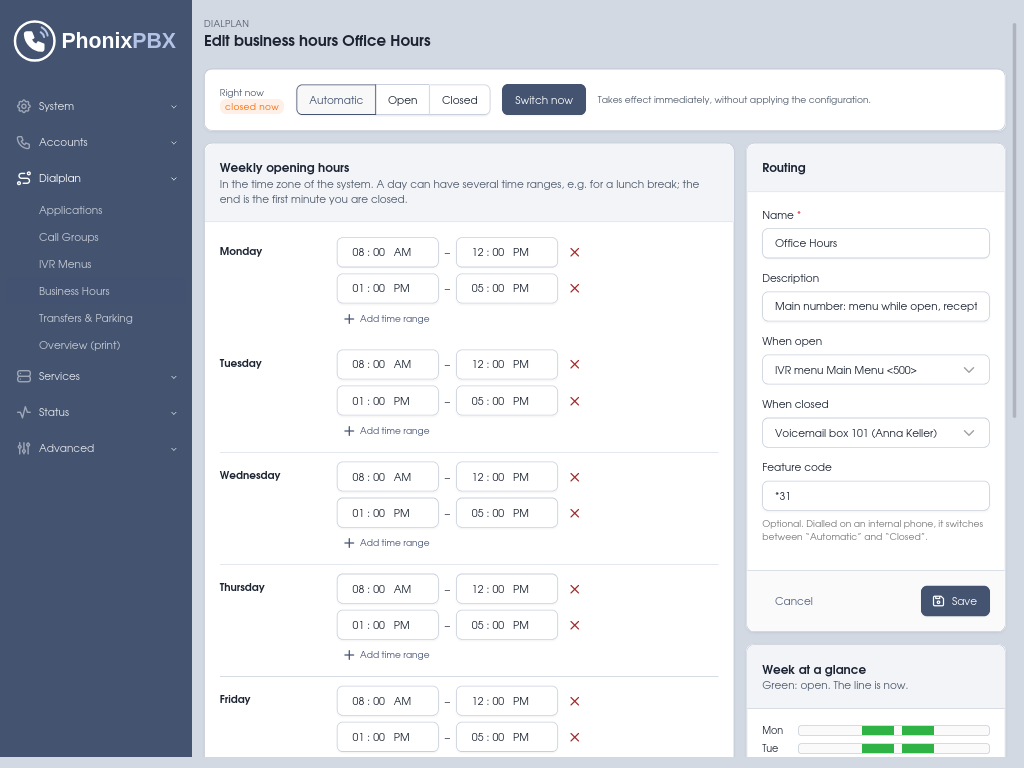Click the Switch now button
The height and width of the screenshot is (768, 1024).
(x=543, y=100)
